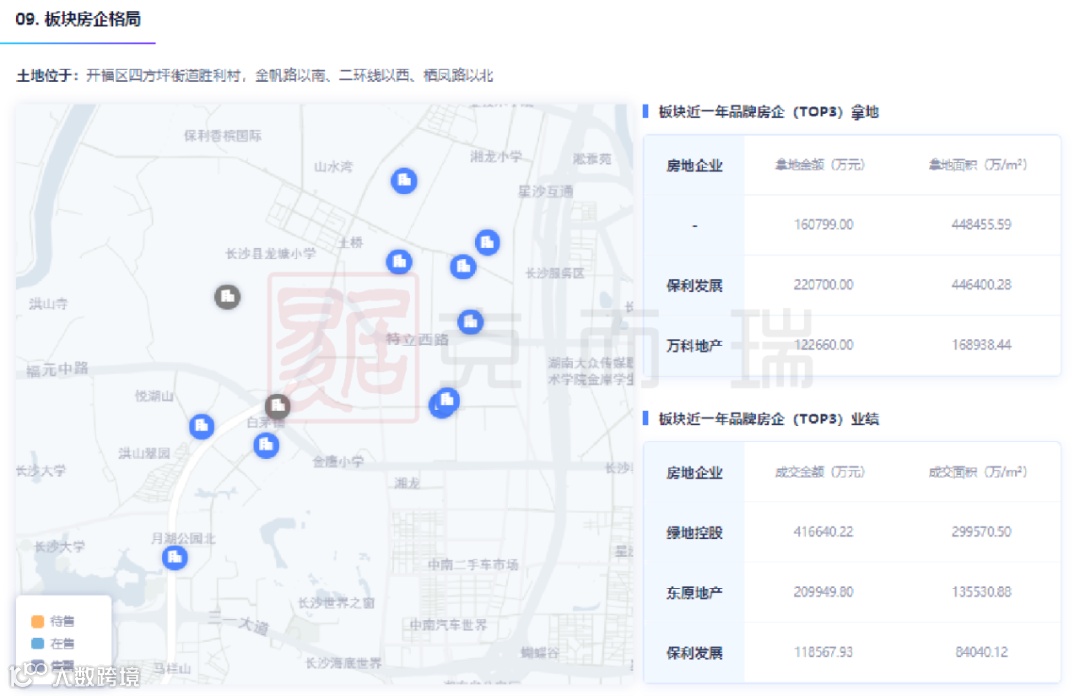Select blue marker above-right of 特立西路 label
The width and height of the screenshot is (1080, 696).
coord(470,321)
